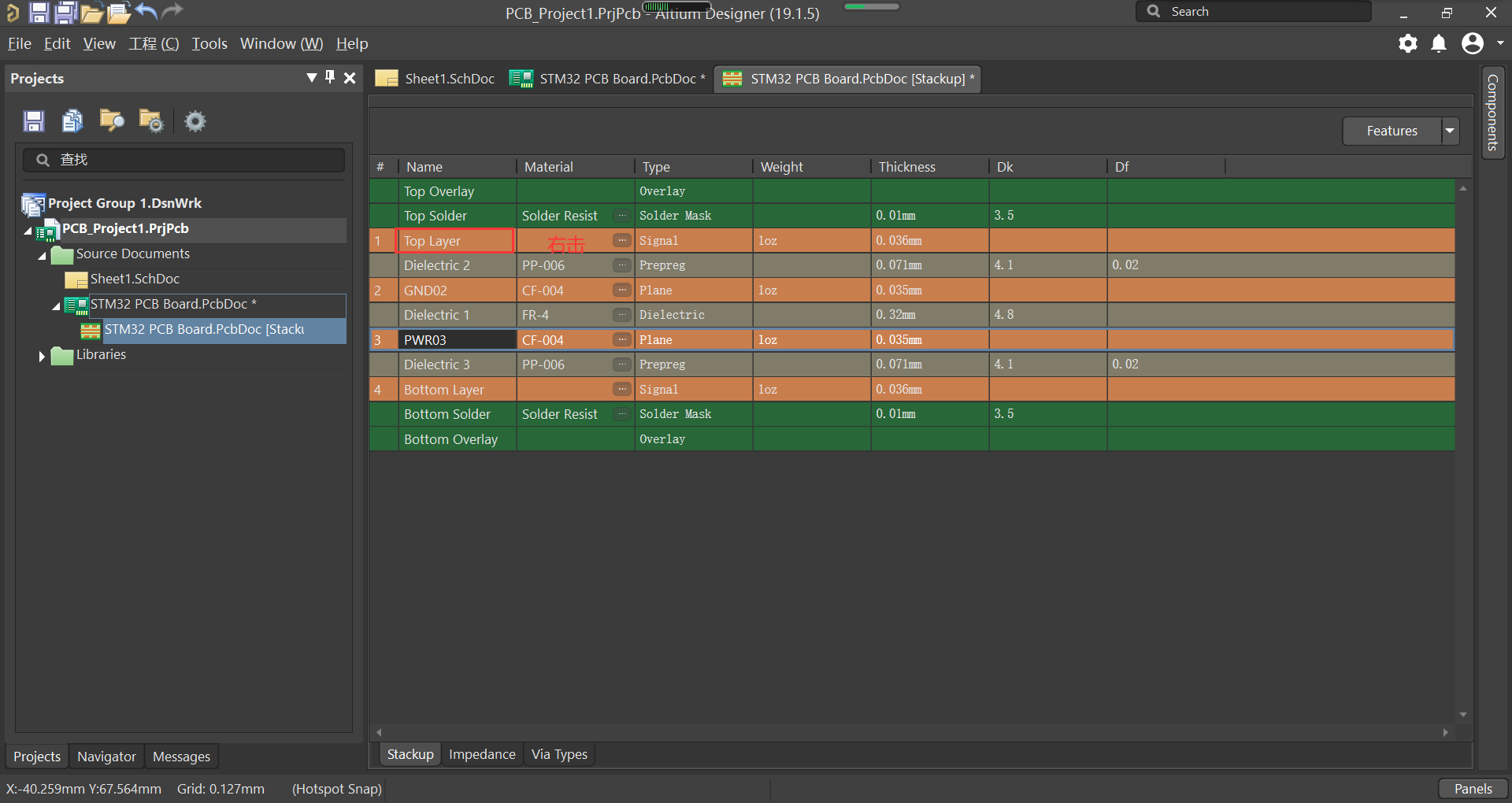The height and width of the screenshot is (803, 1512).
Task: Open material picker for GND02 row
Action: 622,290
